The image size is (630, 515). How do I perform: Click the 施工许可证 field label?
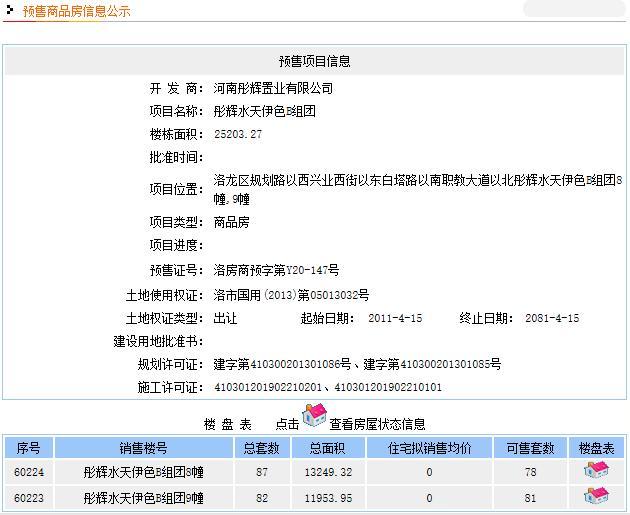[x=170, y=387]
